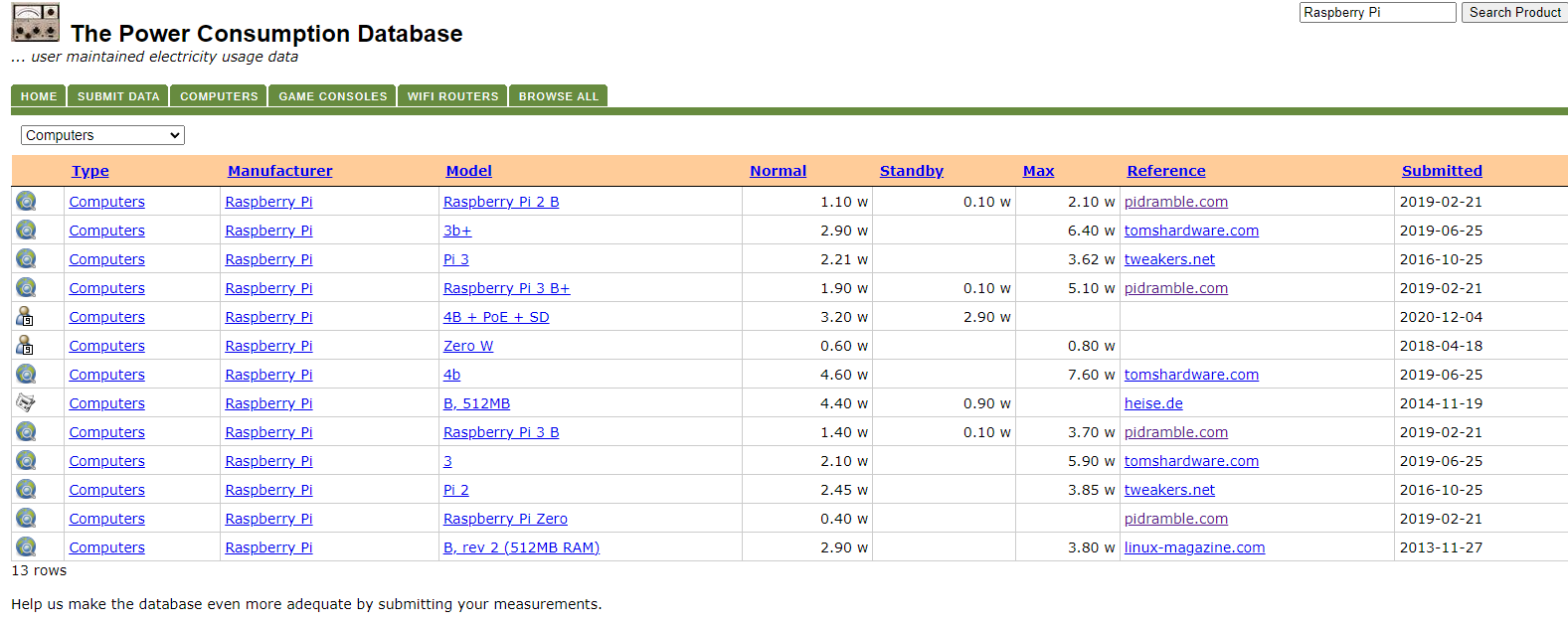Click the user icon in the Zero W row
1568x623 pixels.
pyautogui.click(x=26, y=346)
